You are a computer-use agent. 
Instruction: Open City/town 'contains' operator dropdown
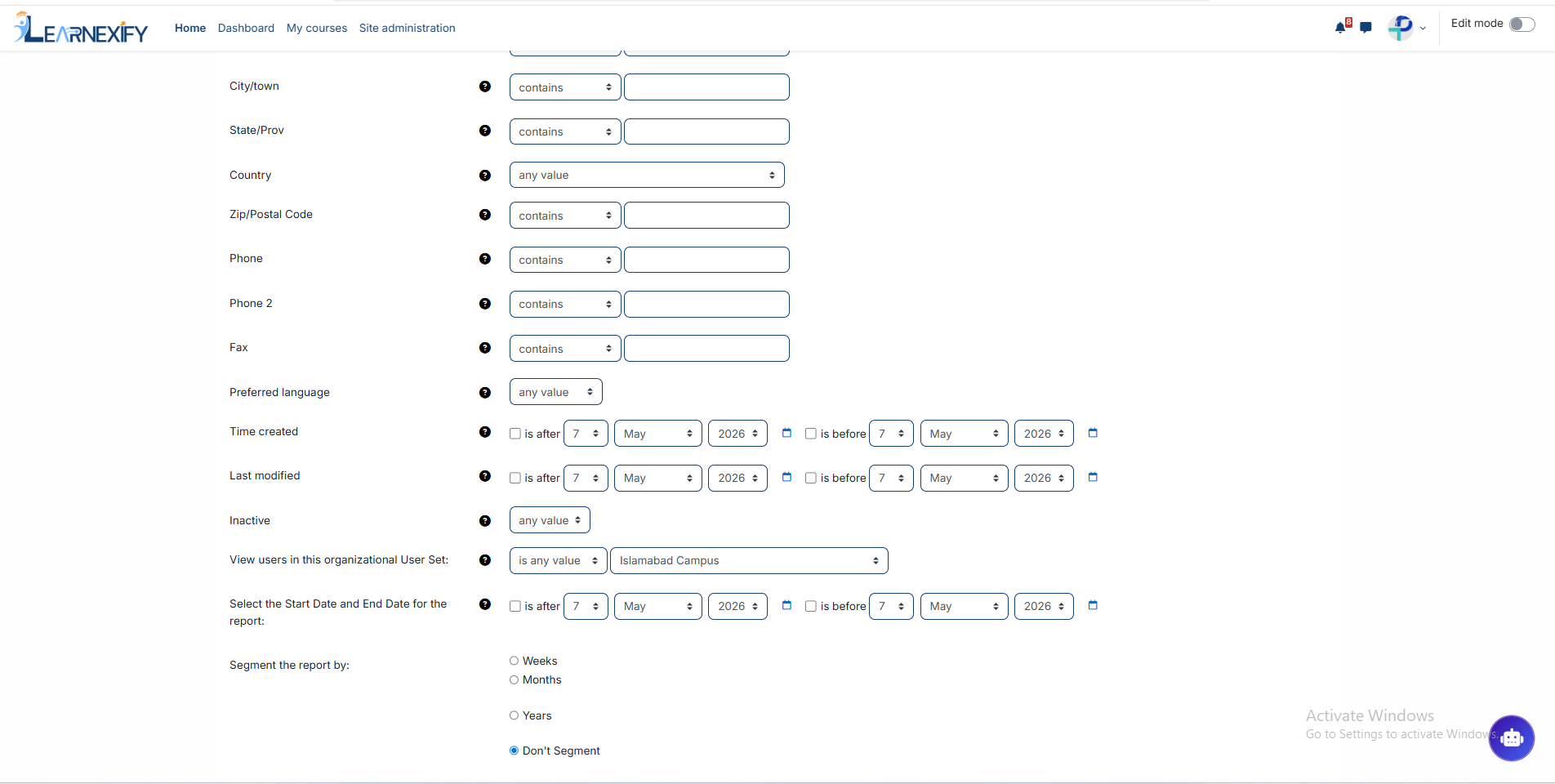click(x=565, y=87)
